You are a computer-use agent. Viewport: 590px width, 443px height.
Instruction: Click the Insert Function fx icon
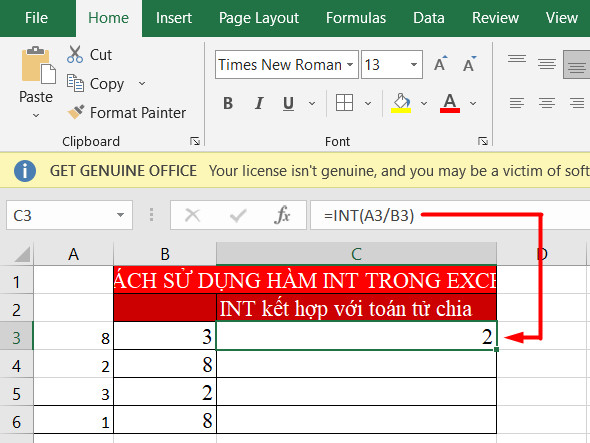point(282,215)
